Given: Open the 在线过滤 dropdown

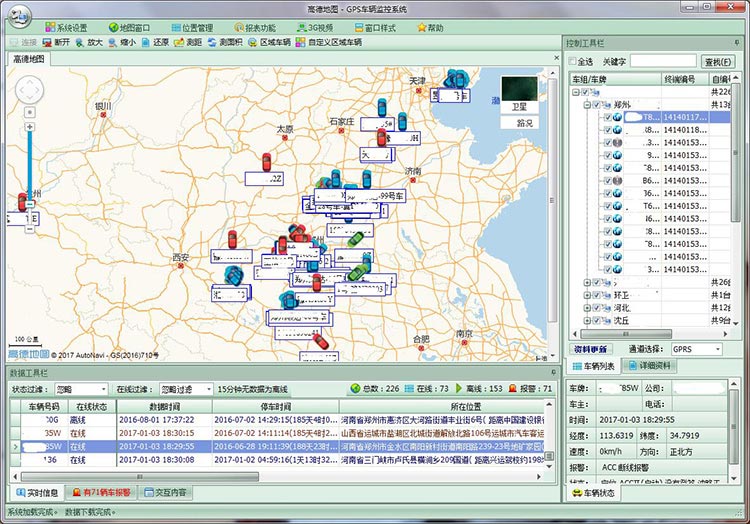Looking at the screenshot, I should tap(186, 390).
